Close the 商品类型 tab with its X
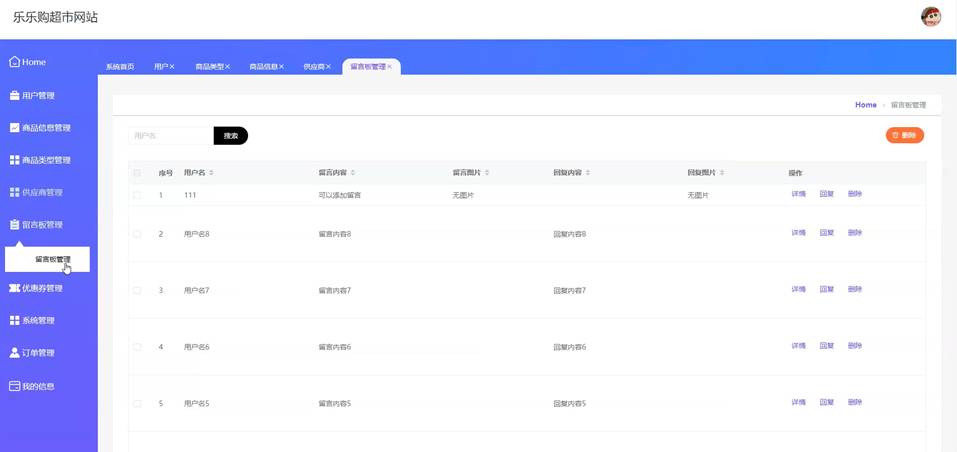 pyautogui.click(x=228, y=66)
